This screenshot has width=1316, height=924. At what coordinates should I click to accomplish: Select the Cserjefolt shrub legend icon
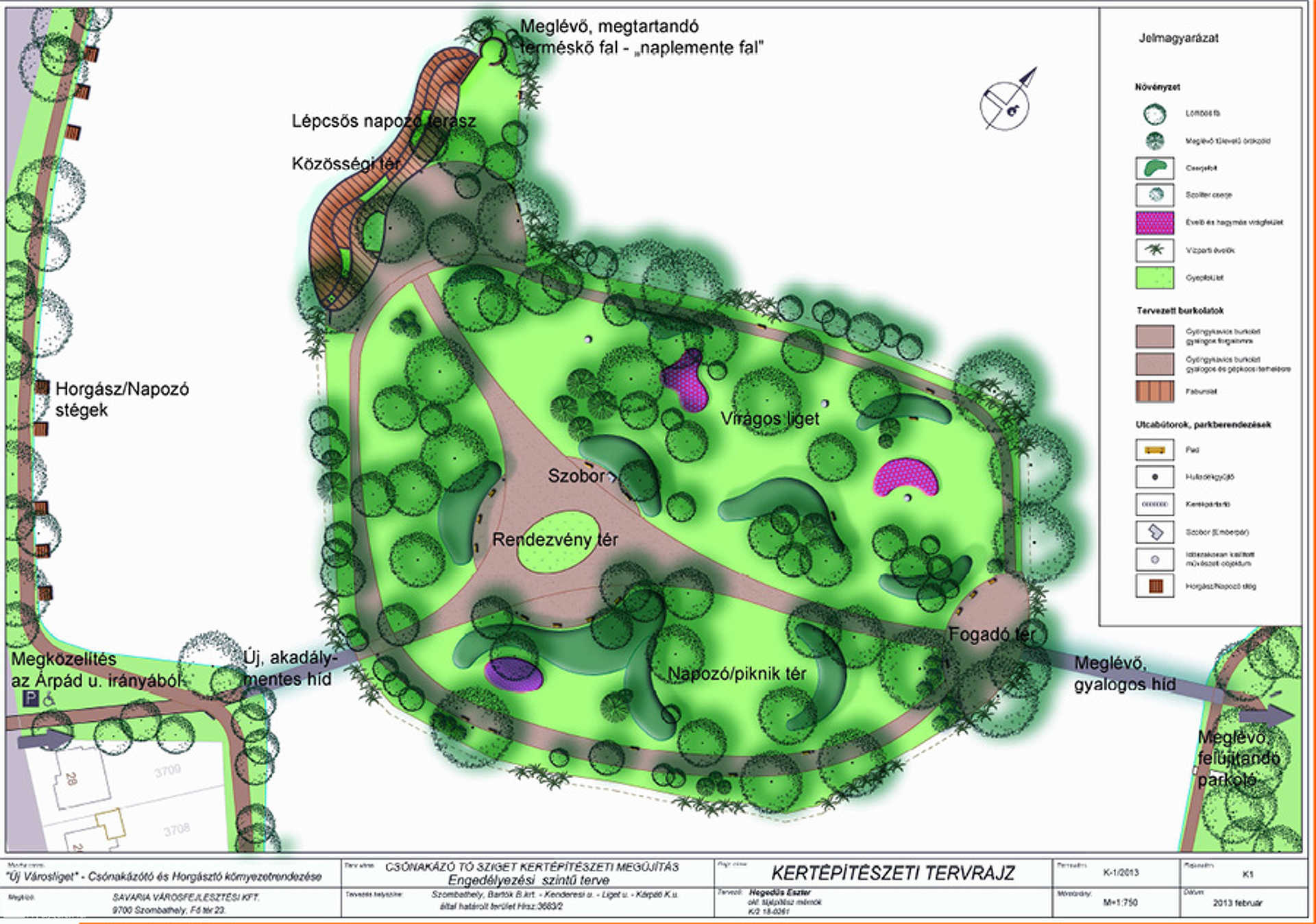click(x=1155, y=168)
